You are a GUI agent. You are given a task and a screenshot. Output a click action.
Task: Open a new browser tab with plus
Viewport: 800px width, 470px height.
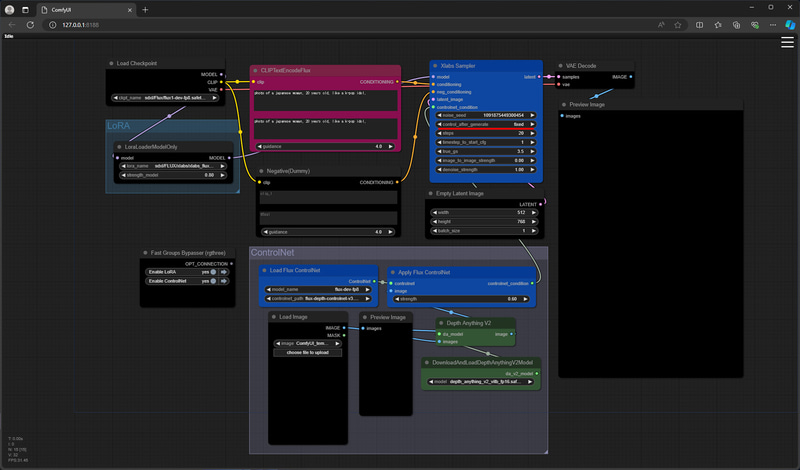pyautogui.click(x=145, y=10)
